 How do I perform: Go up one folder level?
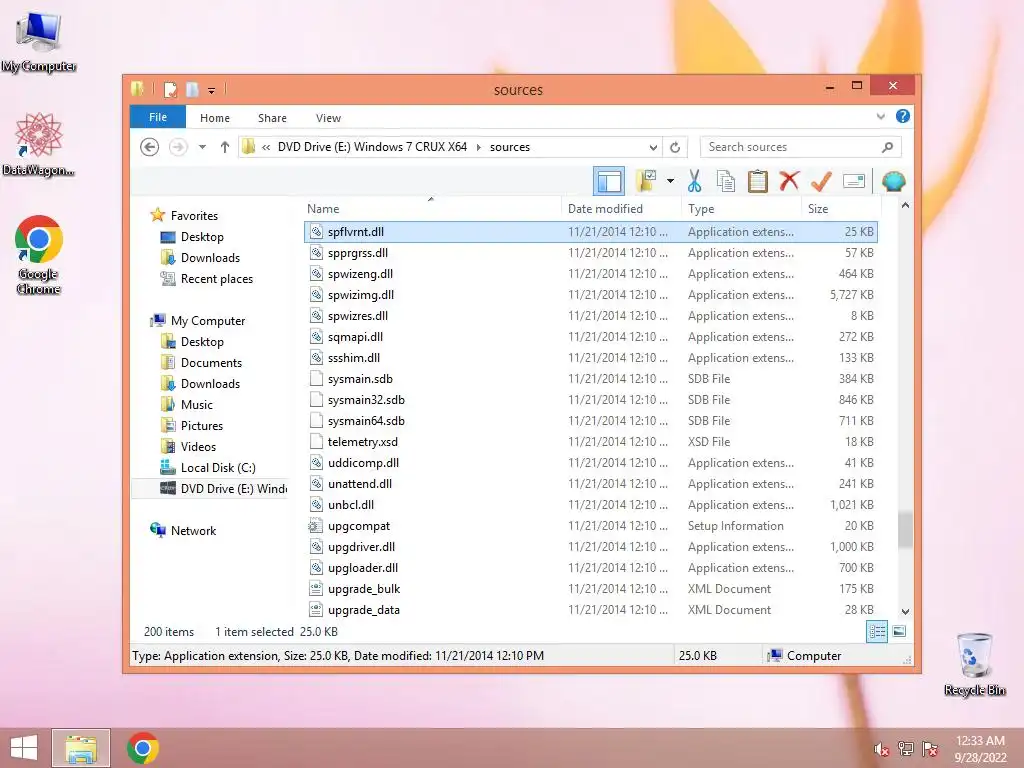225,147
